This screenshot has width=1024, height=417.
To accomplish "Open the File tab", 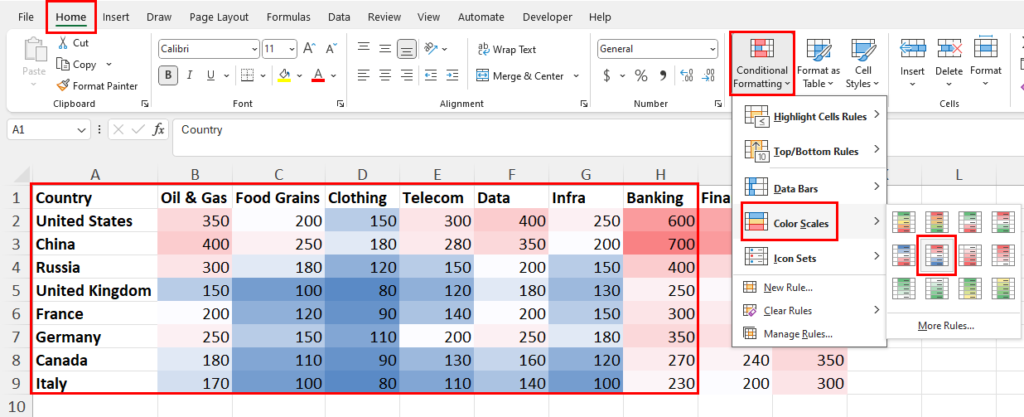I will pos(25,18).
